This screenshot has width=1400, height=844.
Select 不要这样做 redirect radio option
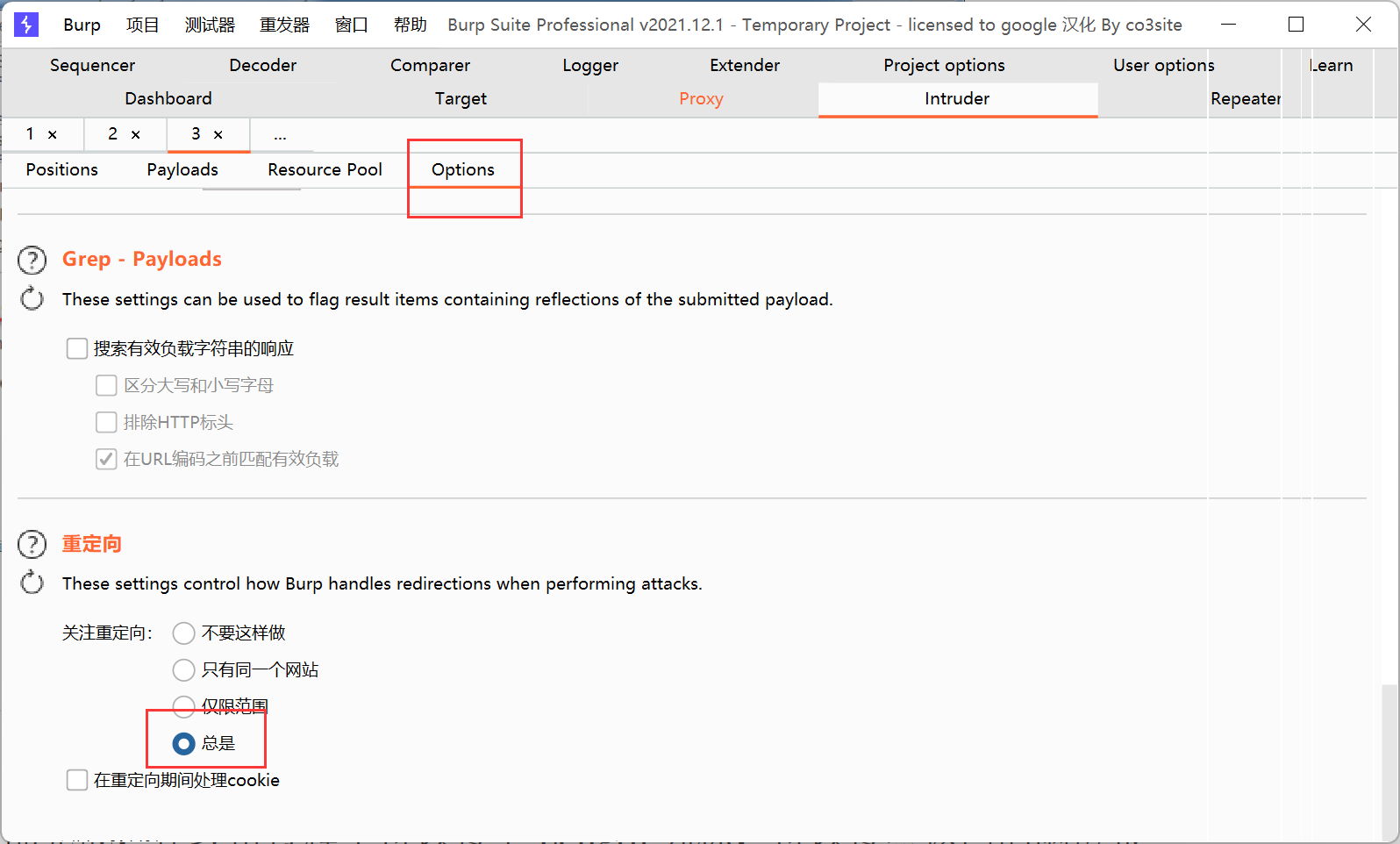pos(183,633)
